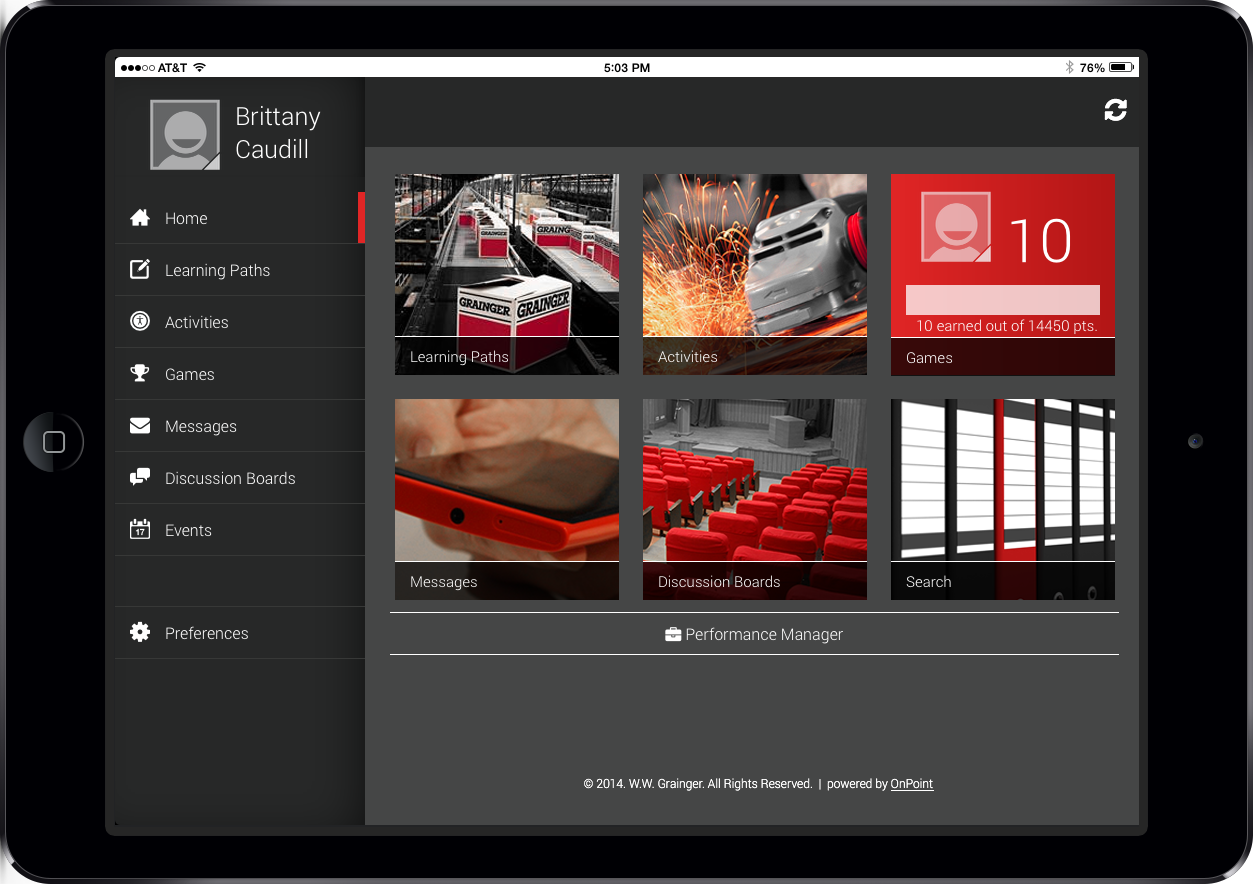Click the Home house icon in sidebar
Viewport: 1253px width, 884px height.
pos(140,218)
